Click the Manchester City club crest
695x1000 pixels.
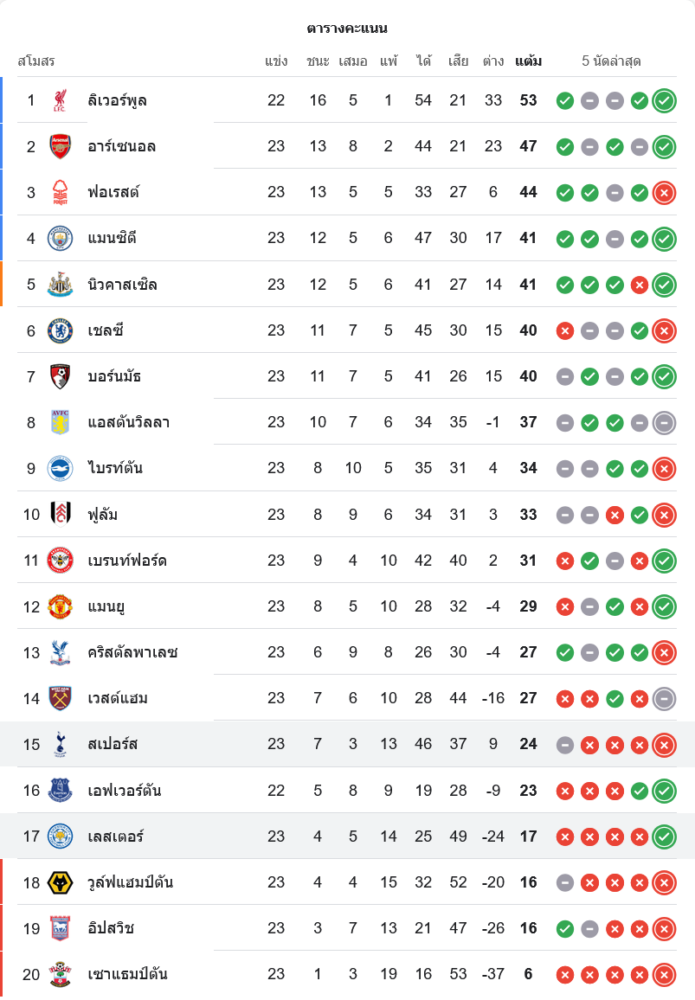coord(60,238)
